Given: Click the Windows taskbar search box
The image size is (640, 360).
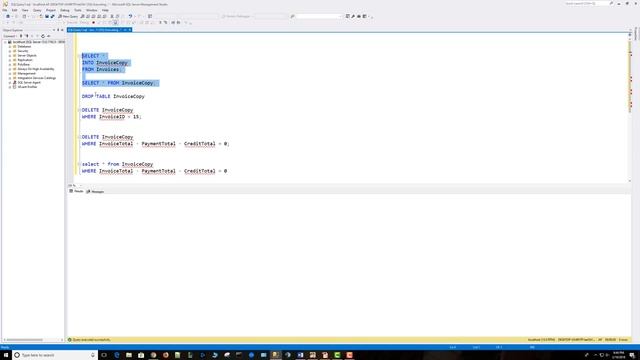Looking at the screenshot, I should 55,355.
